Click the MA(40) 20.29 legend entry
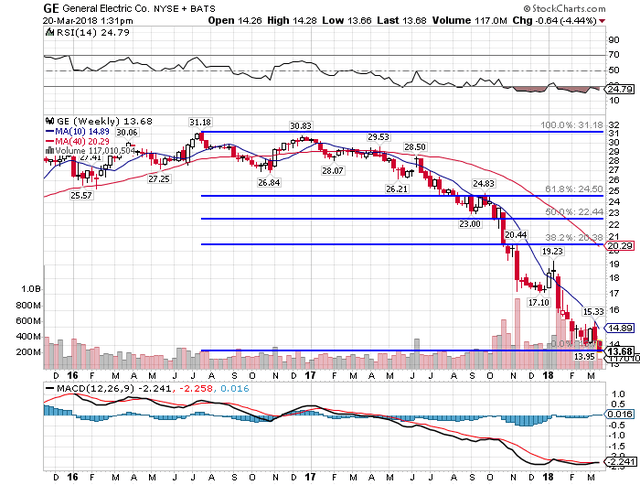Image resolution: width=640 pixels, height=485 pixels. click(82, 141)
